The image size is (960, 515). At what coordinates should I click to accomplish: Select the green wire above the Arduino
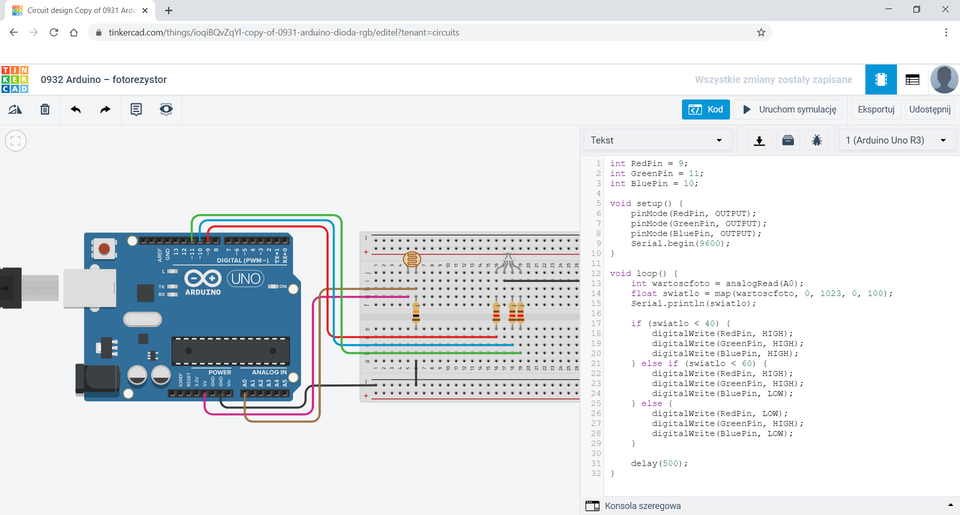(266, 216)
